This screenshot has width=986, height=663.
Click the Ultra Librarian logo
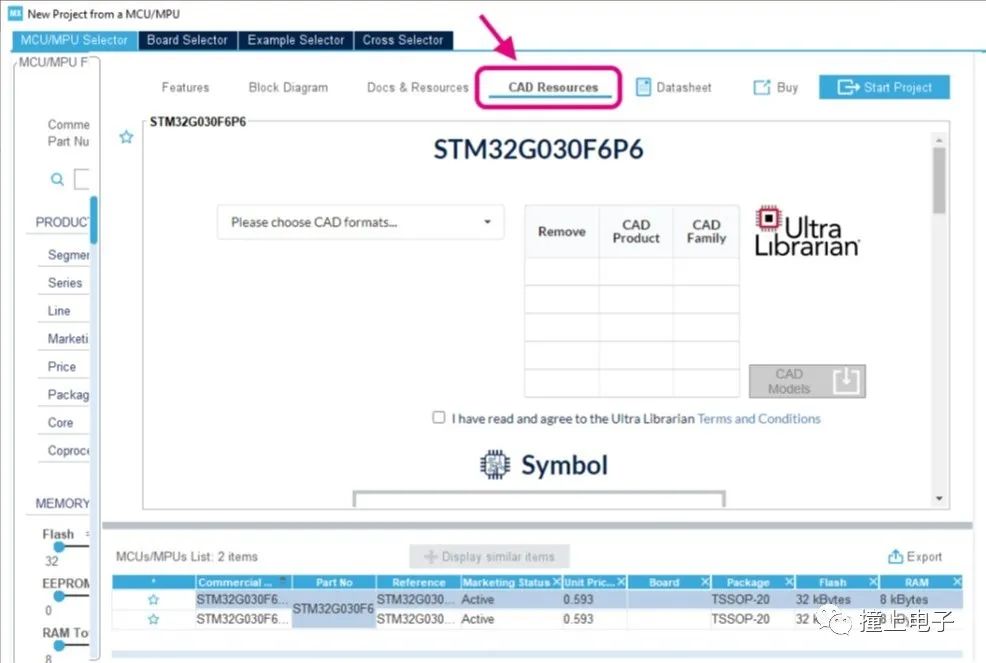pyautogui.click(x=807, y=231)
